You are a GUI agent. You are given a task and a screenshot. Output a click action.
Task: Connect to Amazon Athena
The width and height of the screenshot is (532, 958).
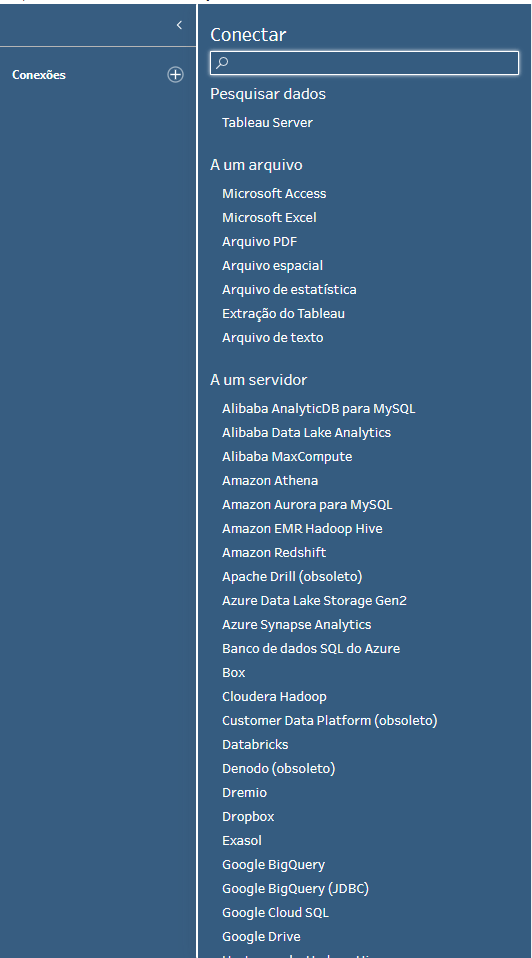click(x=269, y=480)
